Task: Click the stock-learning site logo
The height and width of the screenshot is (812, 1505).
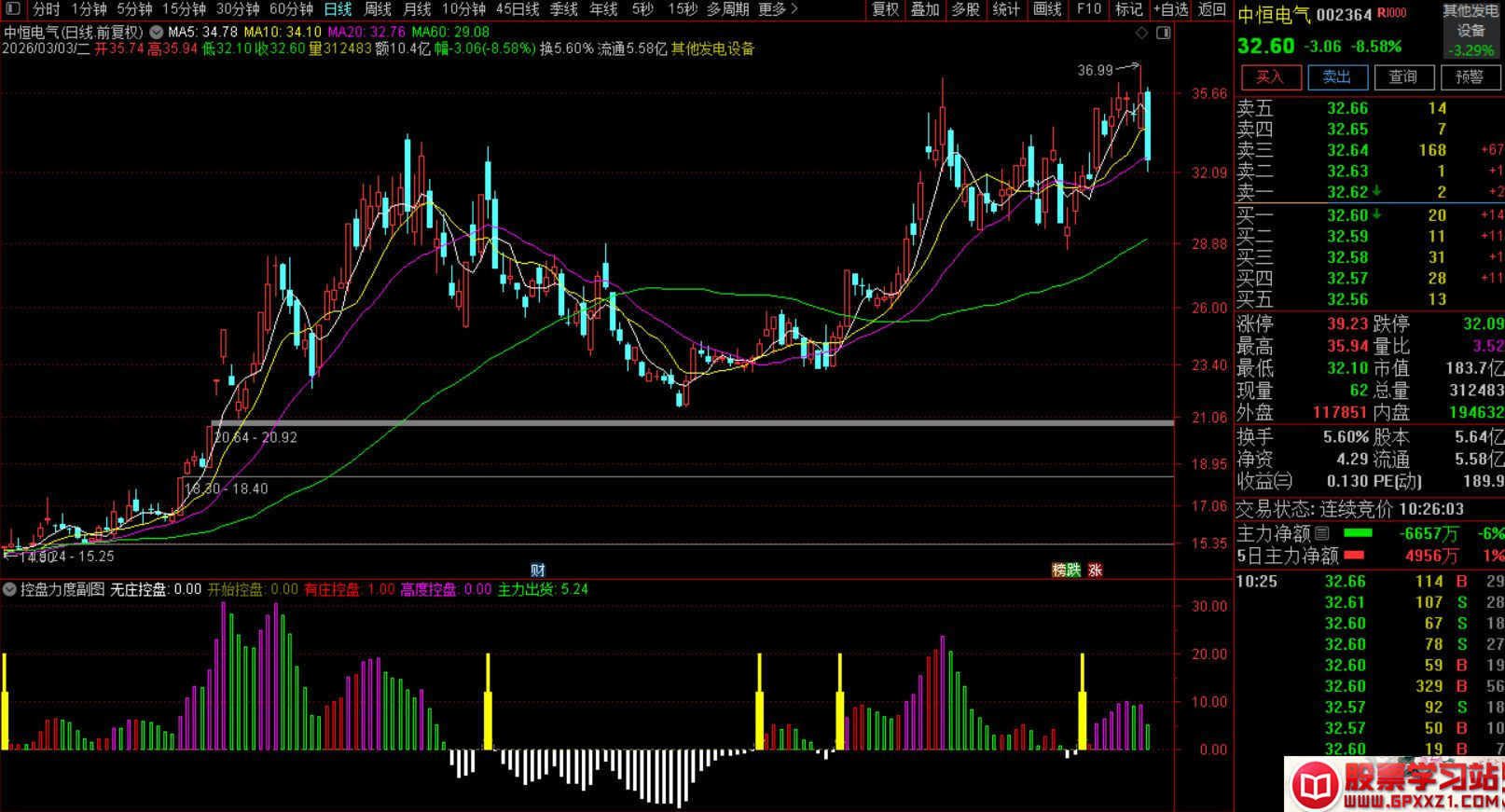Action: pyautogui.click(x=1396, y=784)
